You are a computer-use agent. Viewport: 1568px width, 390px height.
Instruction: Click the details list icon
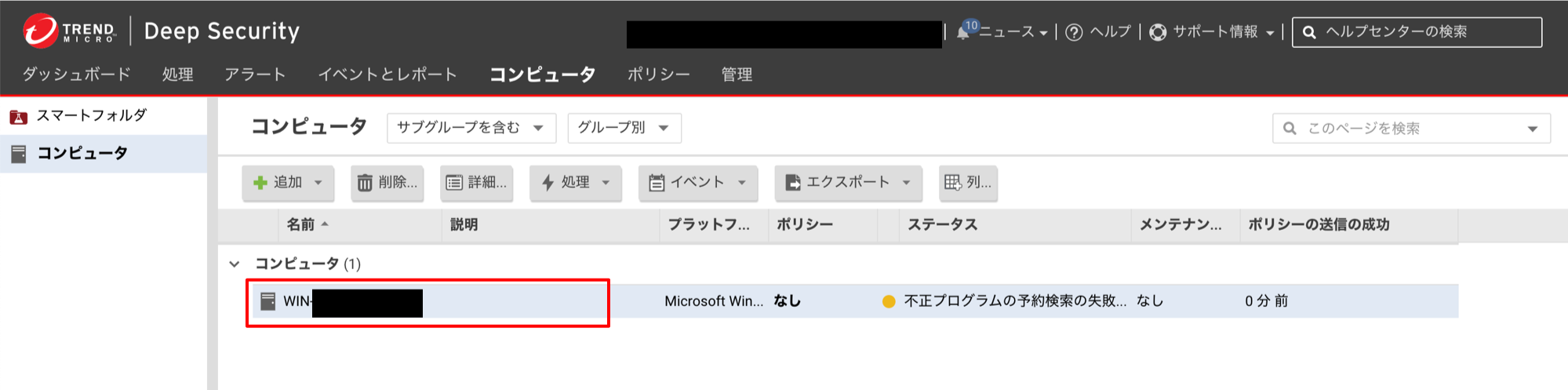(453, 183)
